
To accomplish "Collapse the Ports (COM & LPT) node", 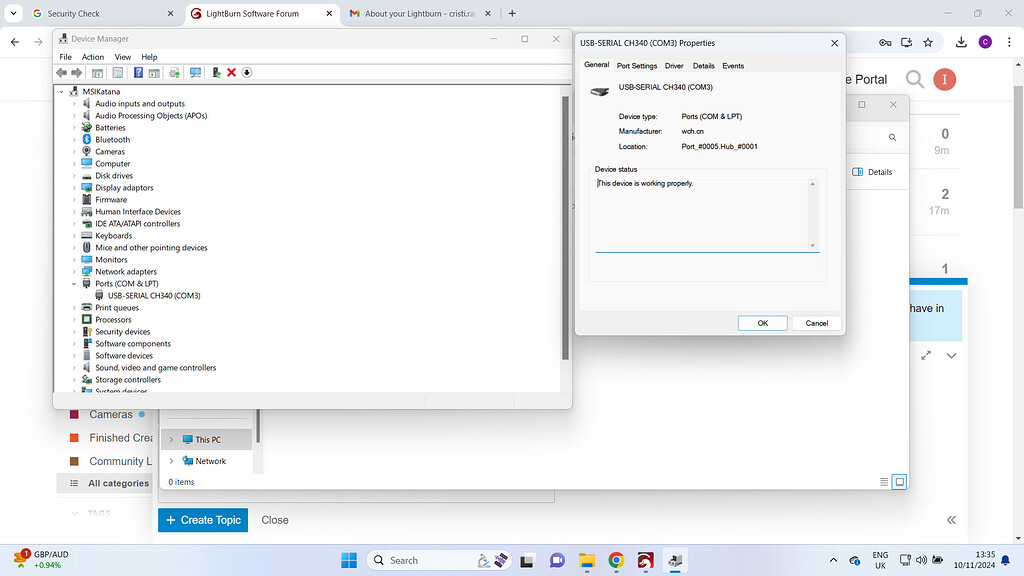I will pyautogui.click(x=73, y=283).
